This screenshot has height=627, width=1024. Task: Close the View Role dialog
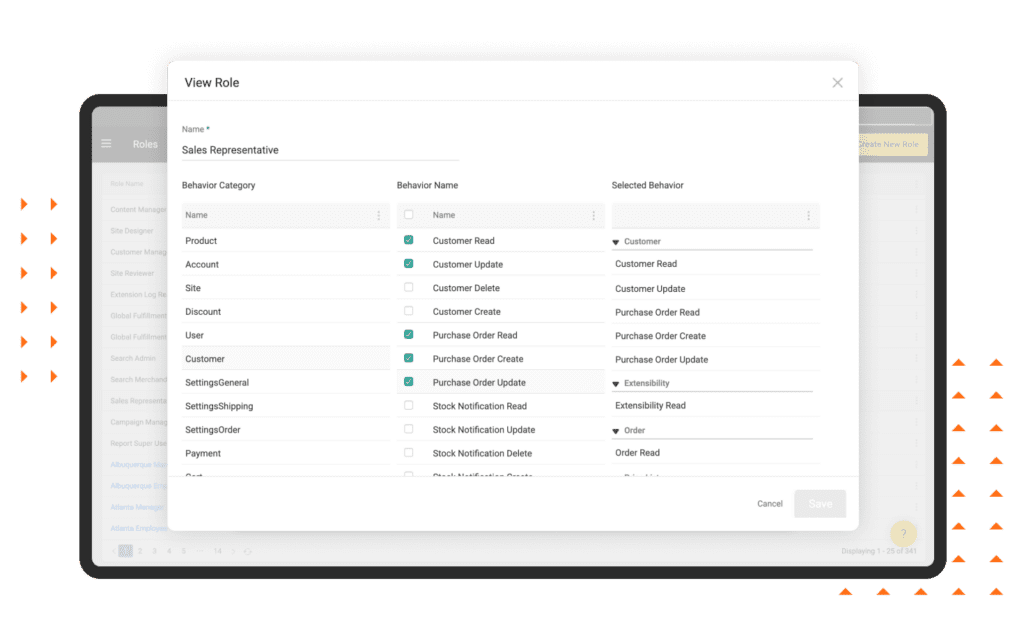tap(837, 82)
